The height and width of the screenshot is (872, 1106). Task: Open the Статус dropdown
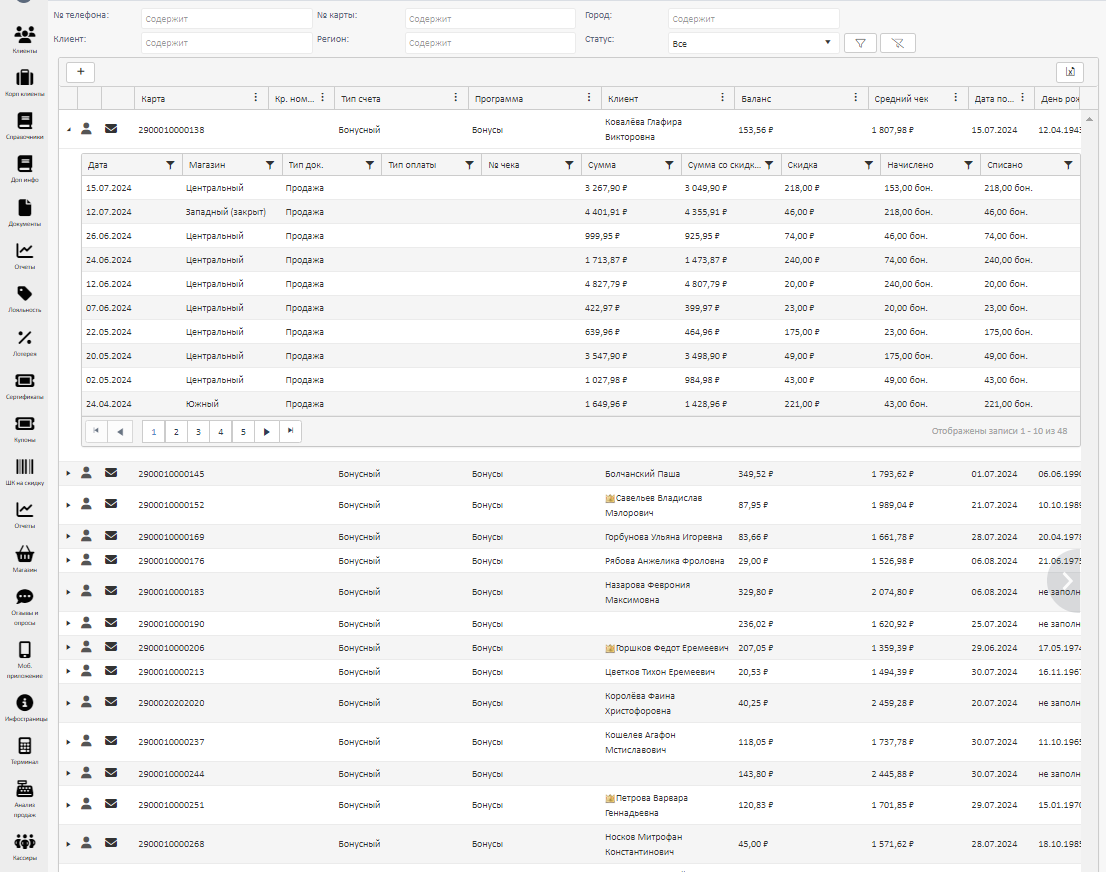click(752, 43)
